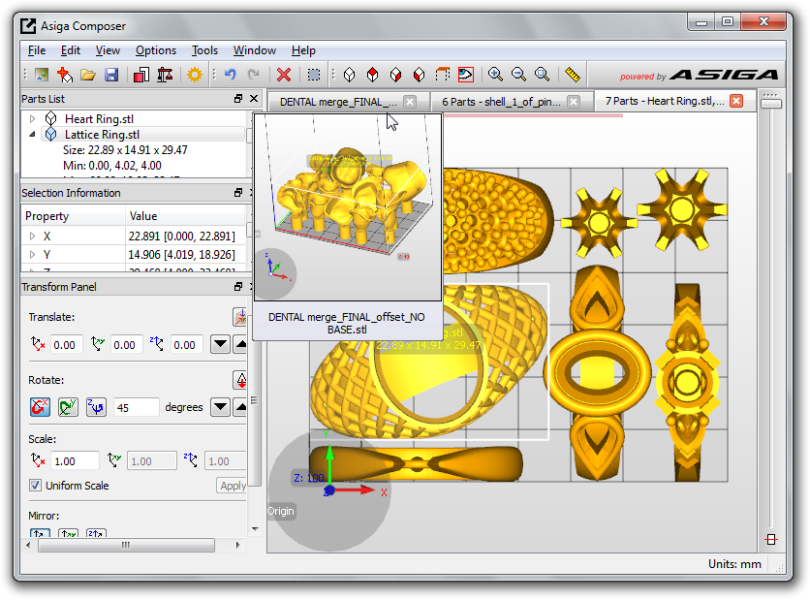
Task: Click the zoom to fit magnifier icon
Action: (x=542, y=75)
